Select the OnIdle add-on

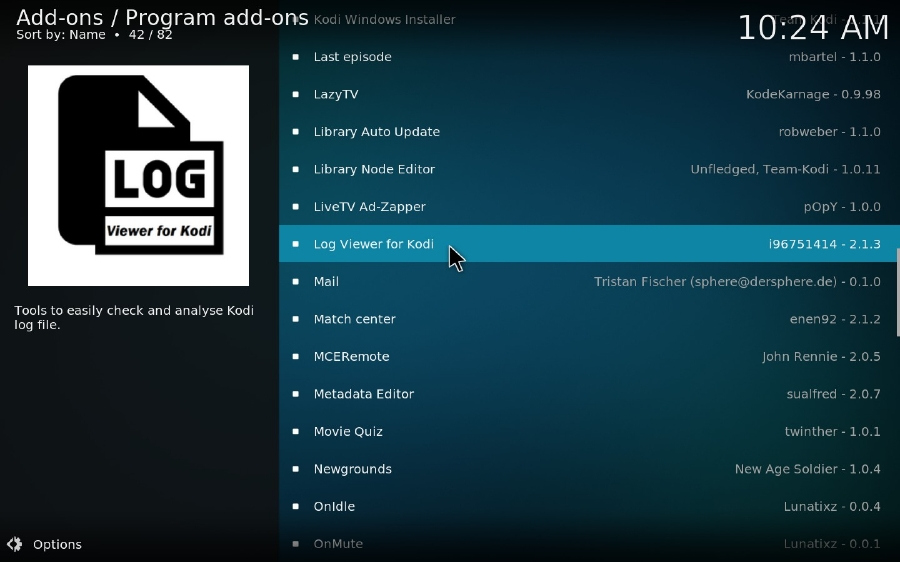pyautogui.click(x=589, y=506)
